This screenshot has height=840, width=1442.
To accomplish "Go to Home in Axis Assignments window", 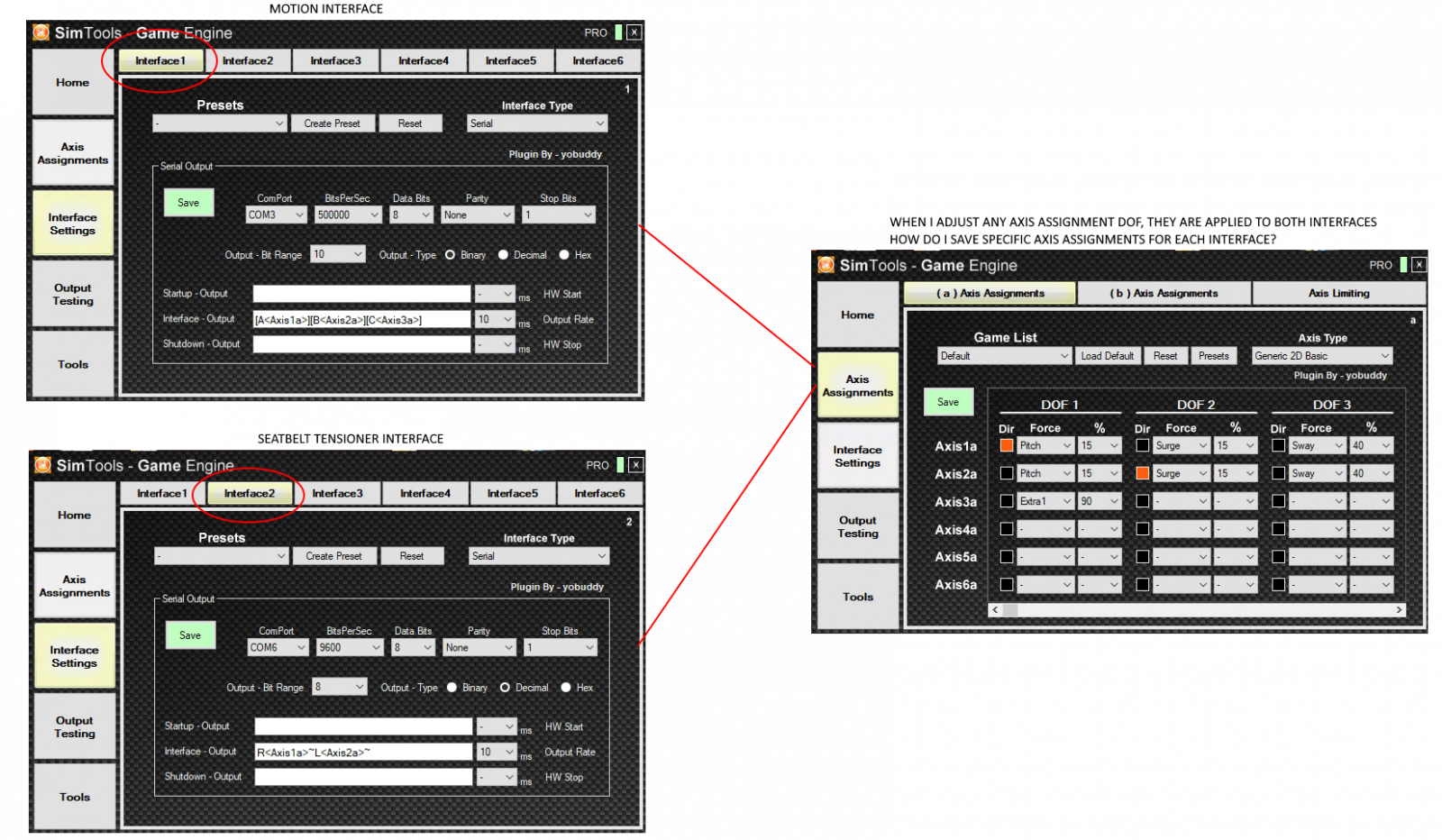I will click(858, 315).
